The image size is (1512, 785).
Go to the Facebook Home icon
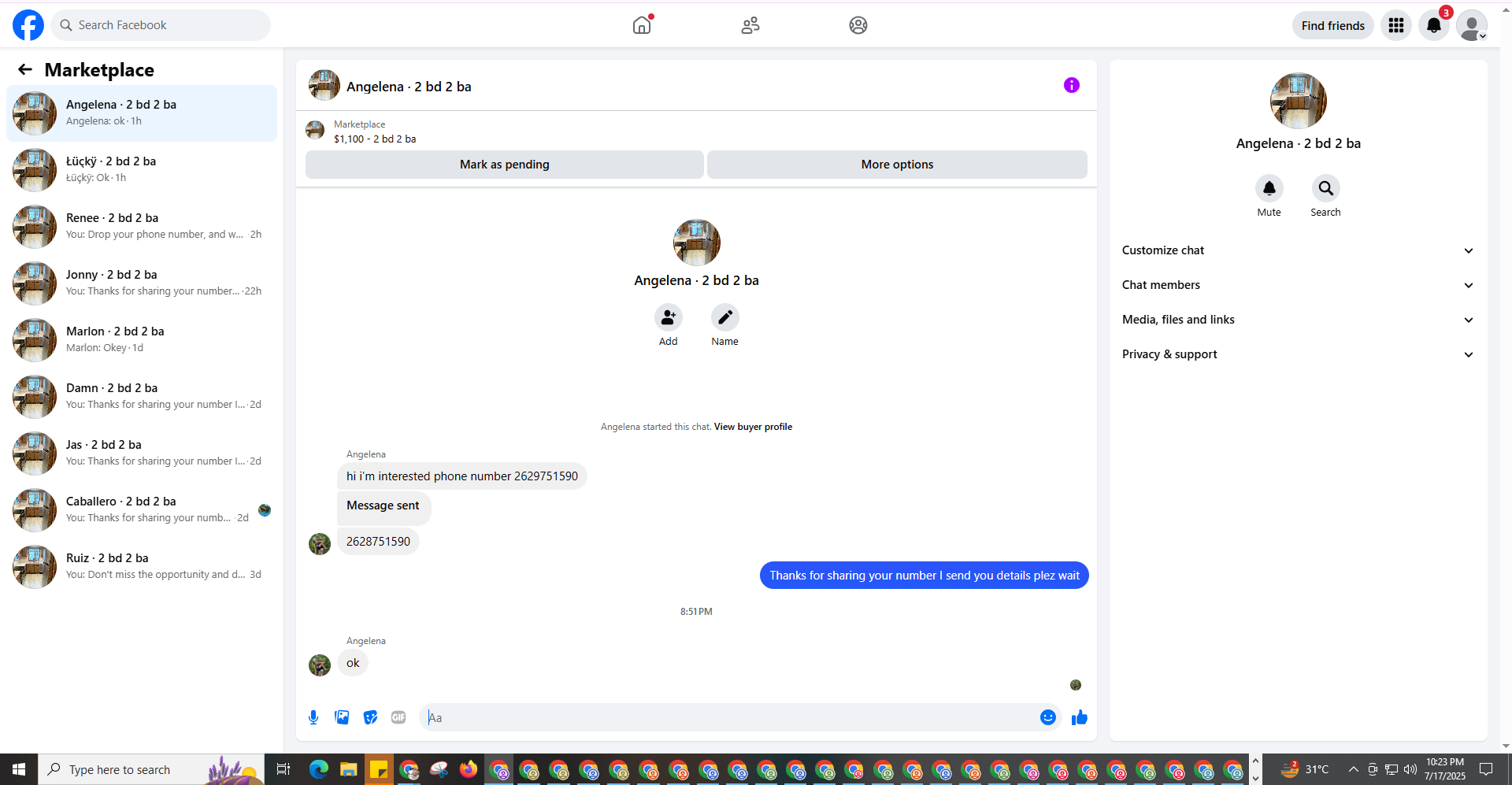642,25
